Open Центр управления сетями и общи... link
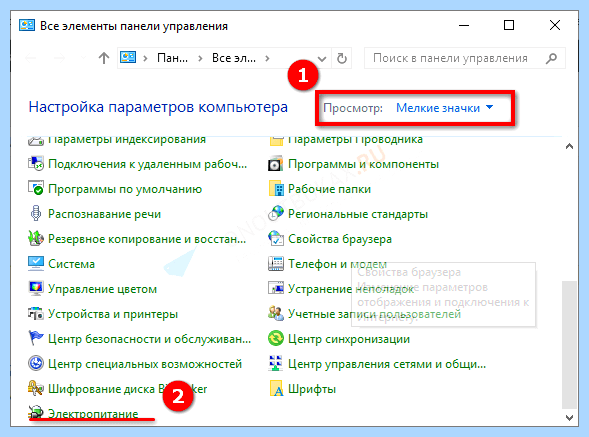This screenshot has width=589, height=437. coord(387,364)
